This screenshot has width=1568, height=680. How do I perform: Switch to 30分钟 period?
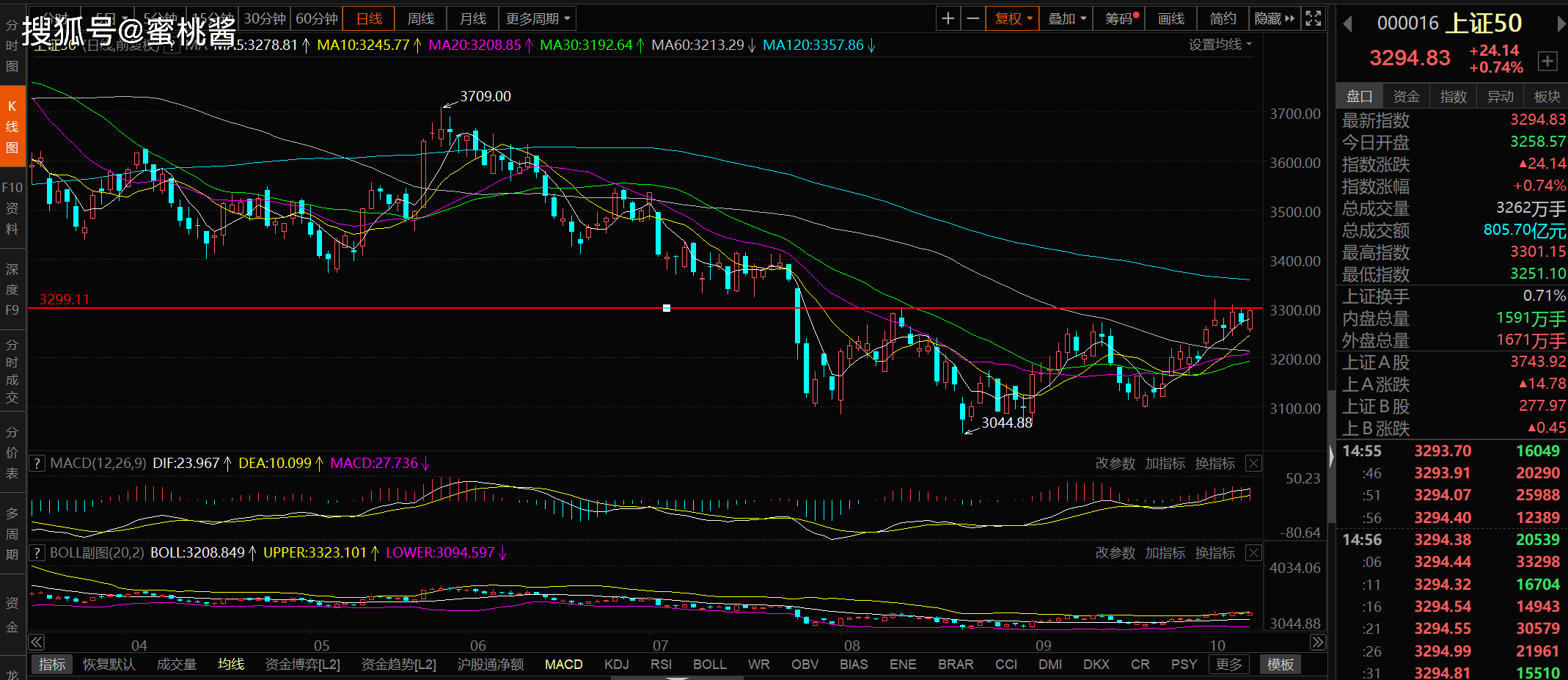click(265, 18)
